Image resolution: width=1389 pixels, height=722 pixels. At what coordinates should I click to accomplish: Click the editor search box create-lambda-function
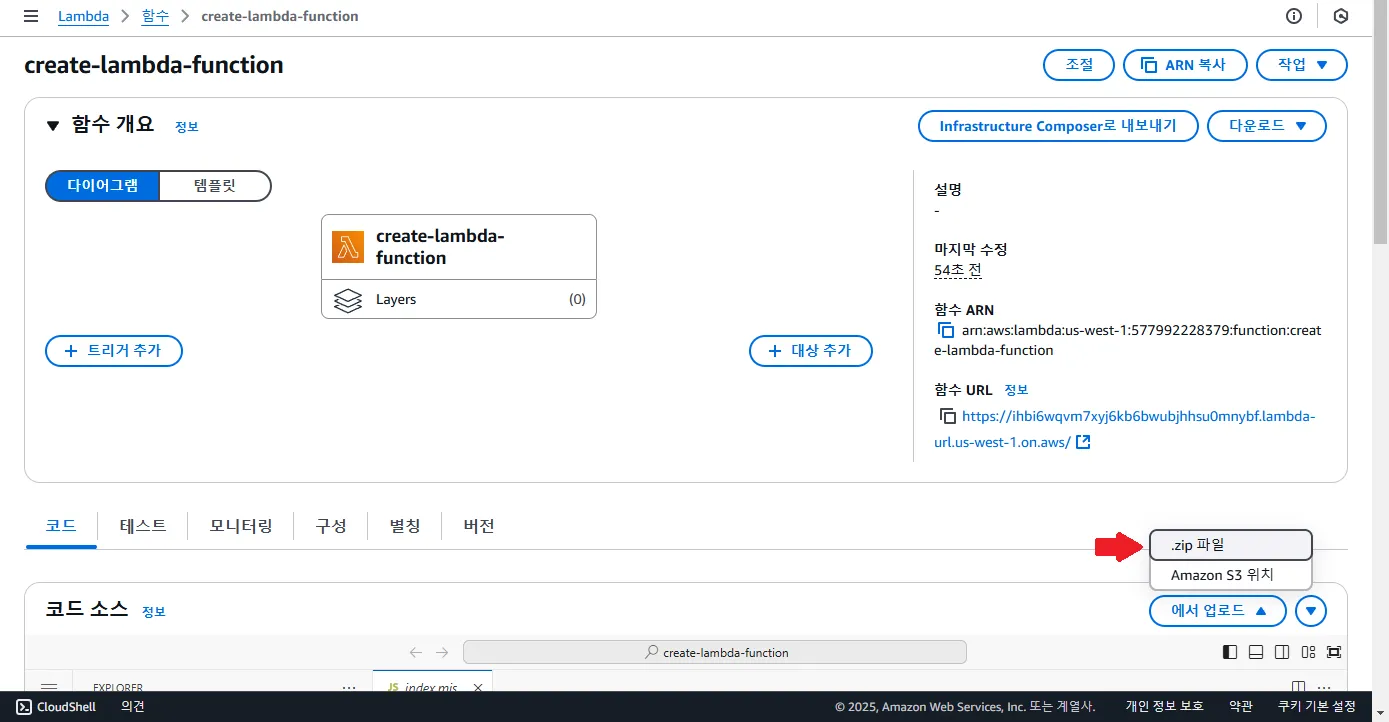pyautogui.click(x=715, y=652)
